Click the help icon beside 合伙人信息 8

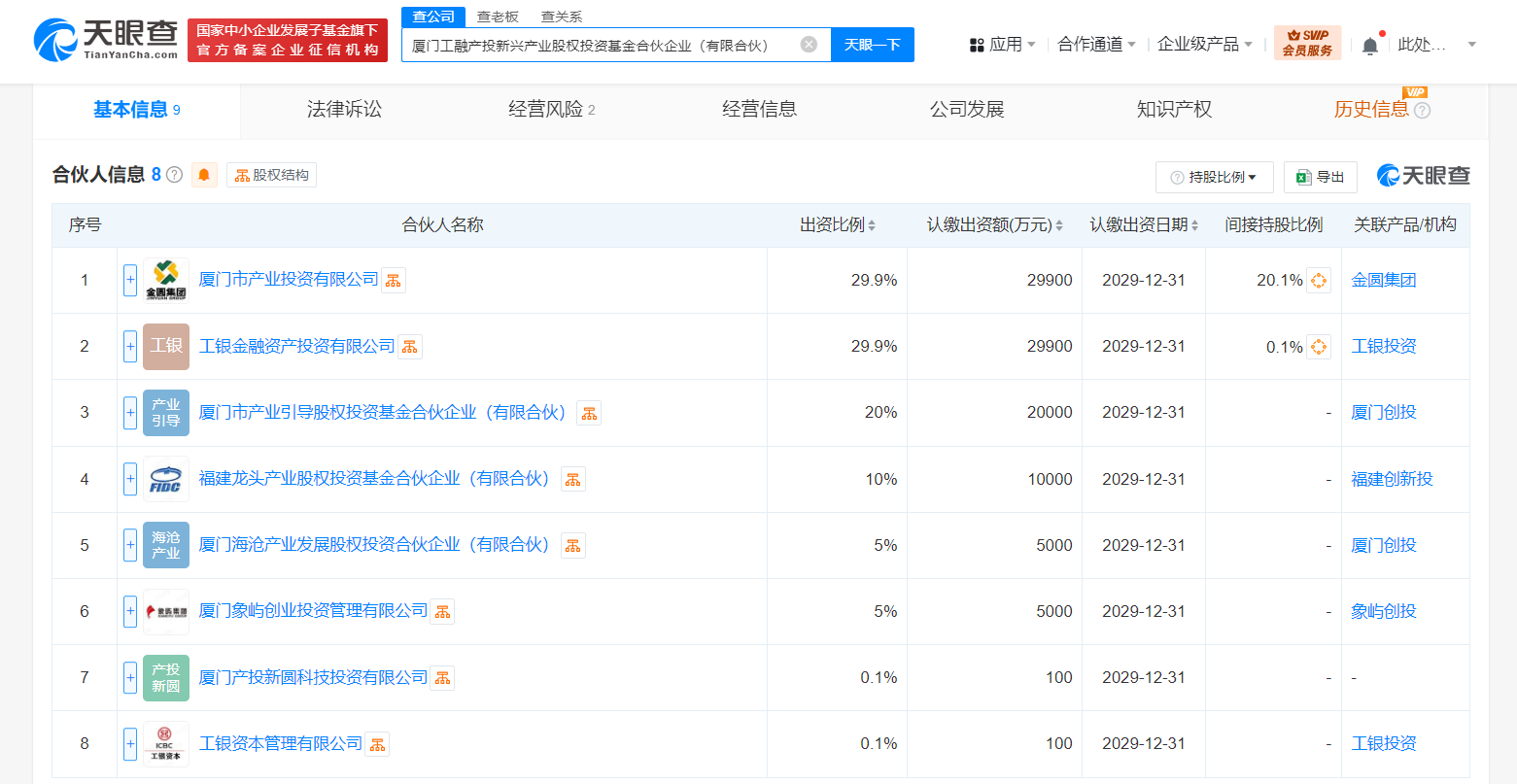click(175, 175)
